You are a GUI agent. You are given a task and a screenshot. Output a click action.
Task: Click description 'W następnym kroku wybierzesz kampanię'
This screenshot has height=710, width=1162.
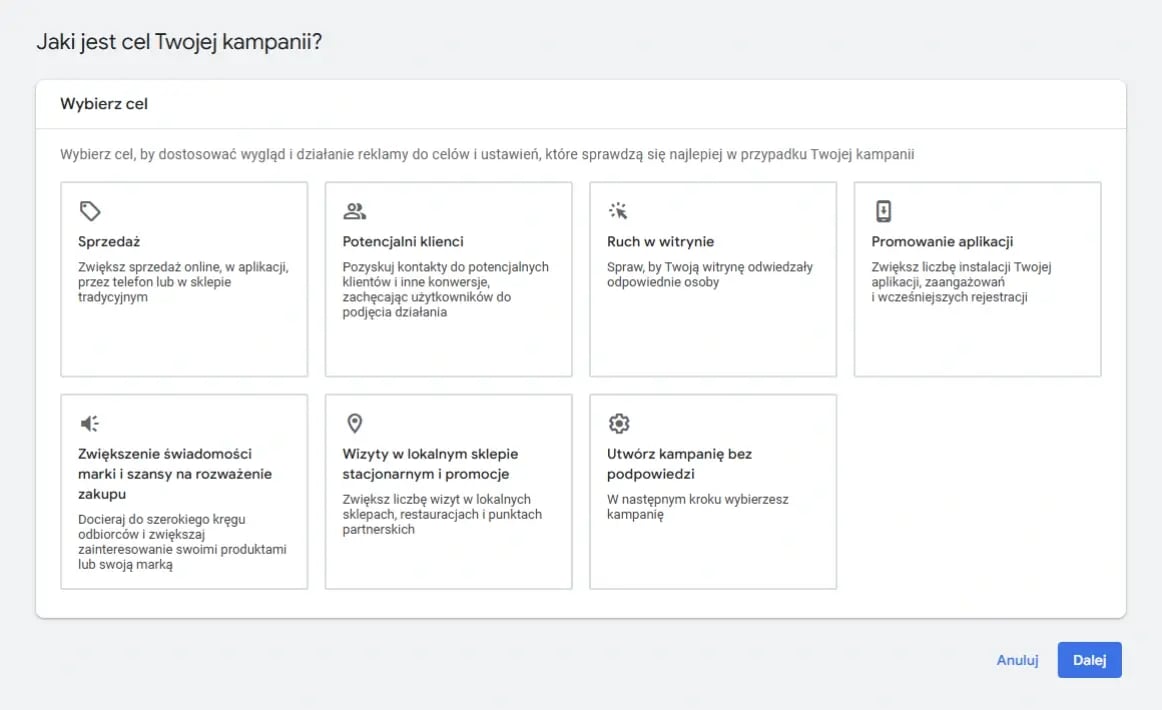click(697, 507)
